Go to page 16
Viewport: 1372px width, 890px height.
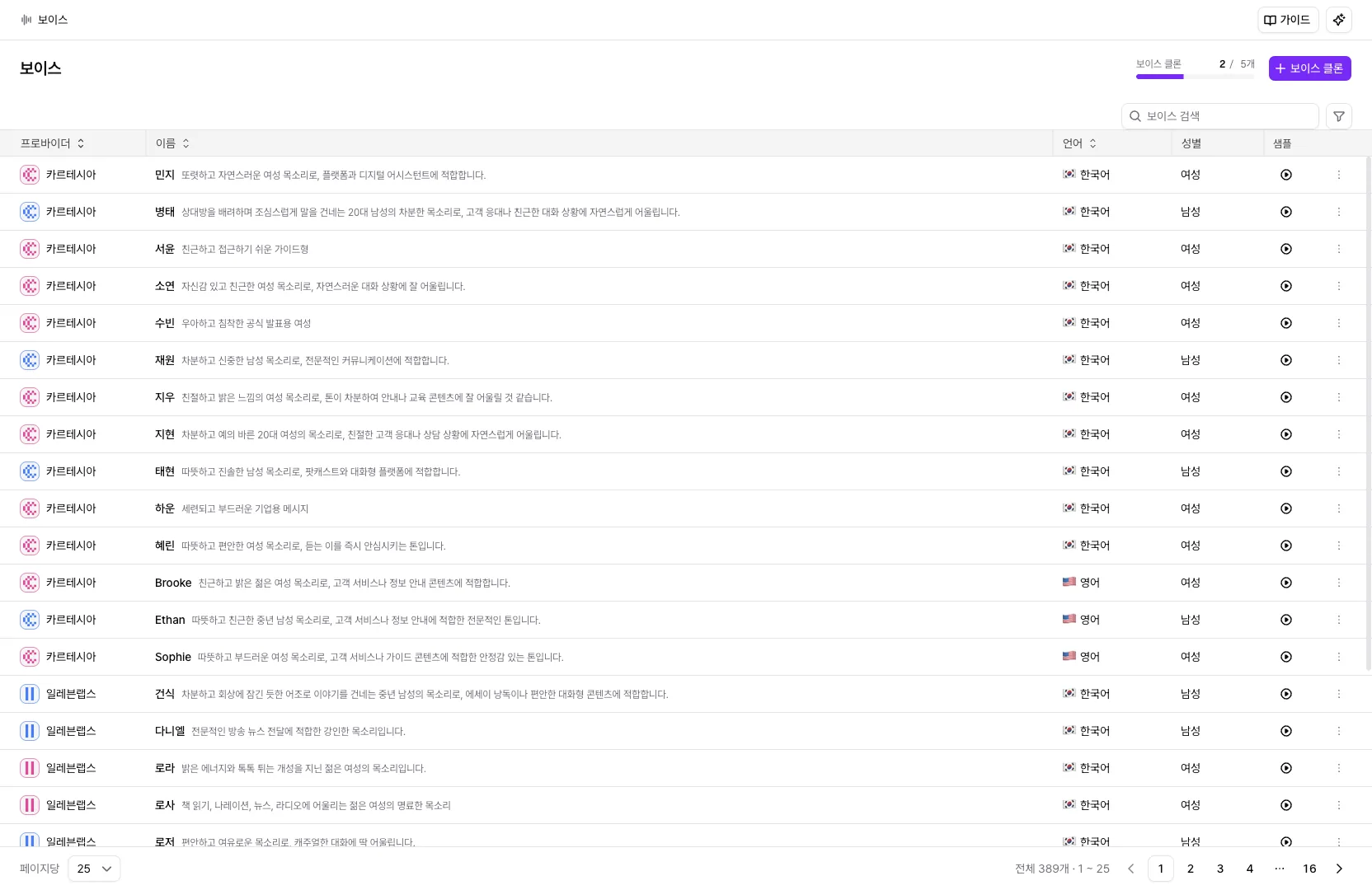pyautogui.click(x=1309, y=869)
